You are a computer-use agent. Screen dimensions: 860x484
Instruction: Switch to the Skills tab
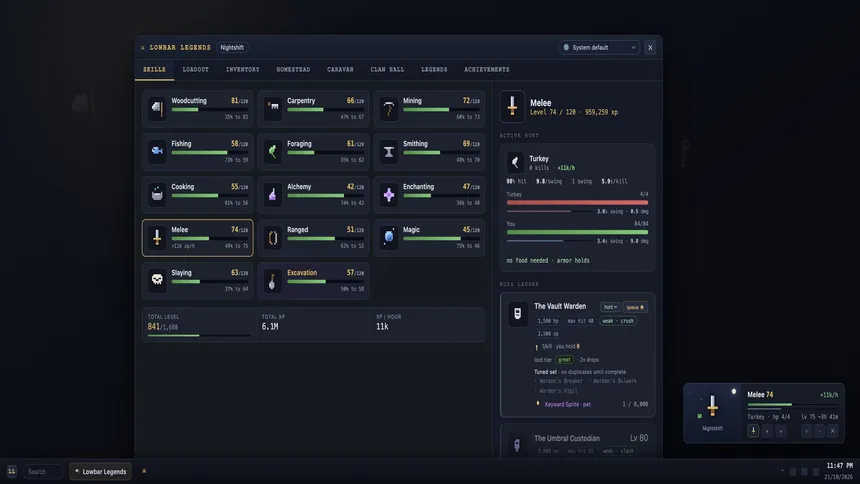(x=154, y=70)
